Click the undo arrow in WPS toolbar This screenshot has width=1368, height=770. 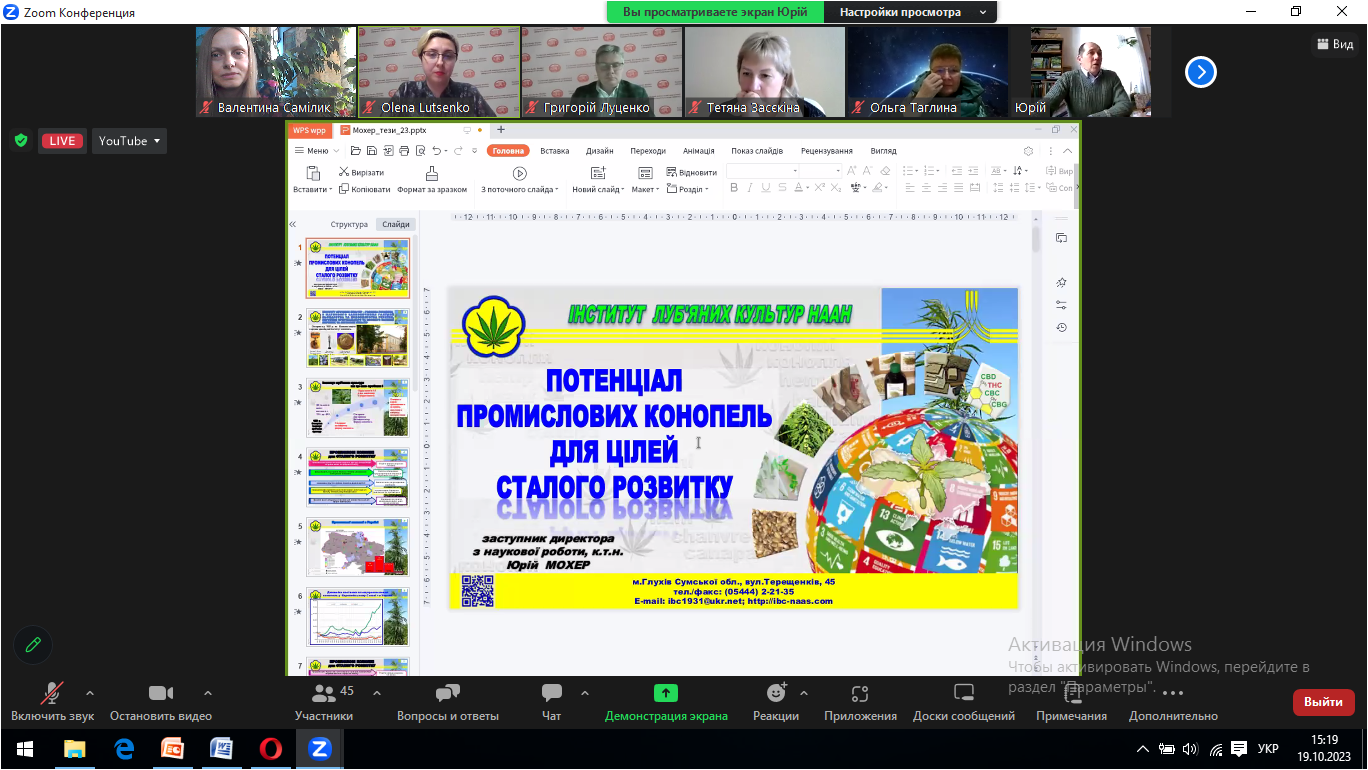tap(438, 151)
